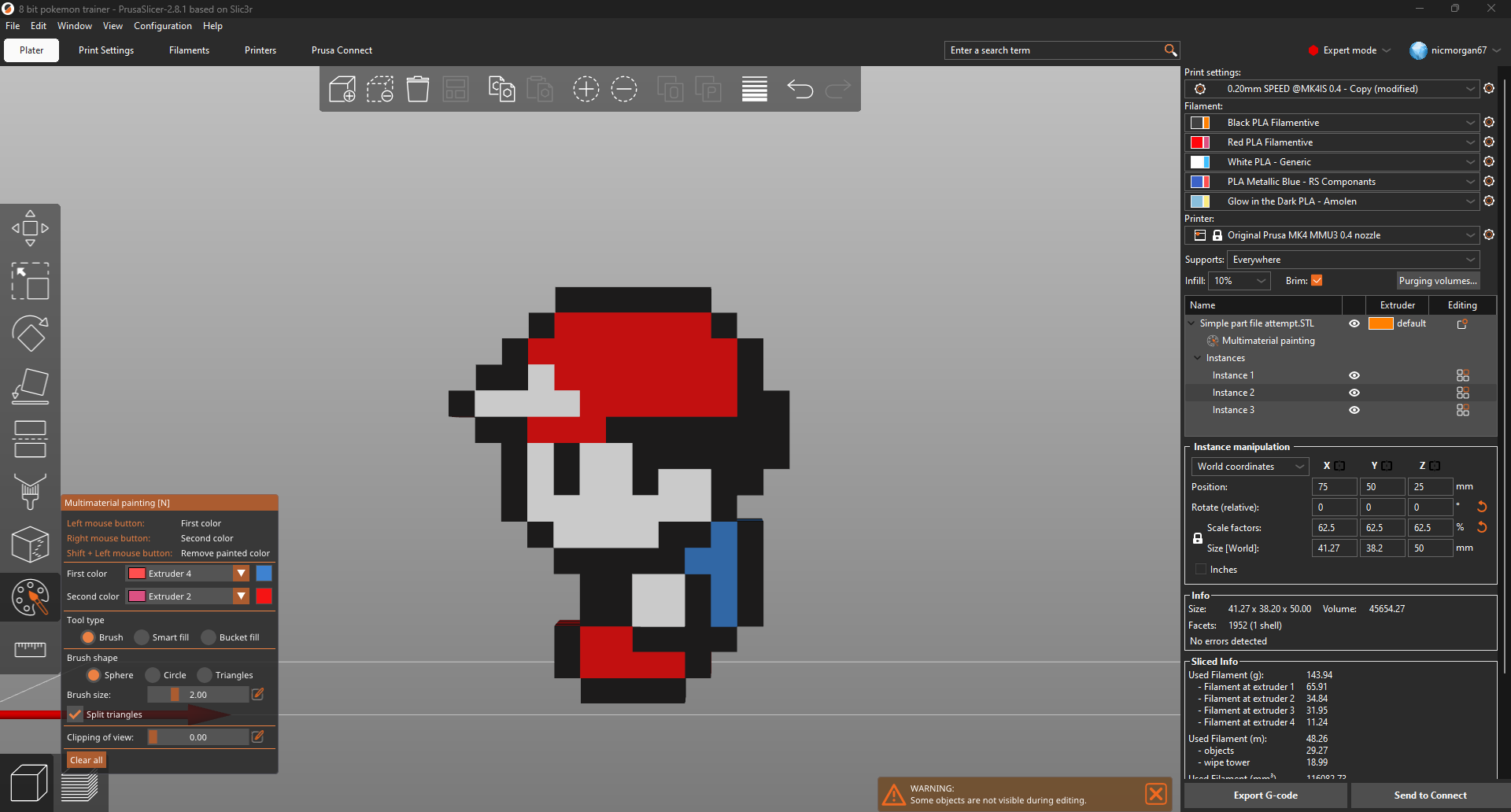This screenshot has width=1511, height=812.
Task: Open the Second color extruder dropdown
Action: [x=187, y=596]
